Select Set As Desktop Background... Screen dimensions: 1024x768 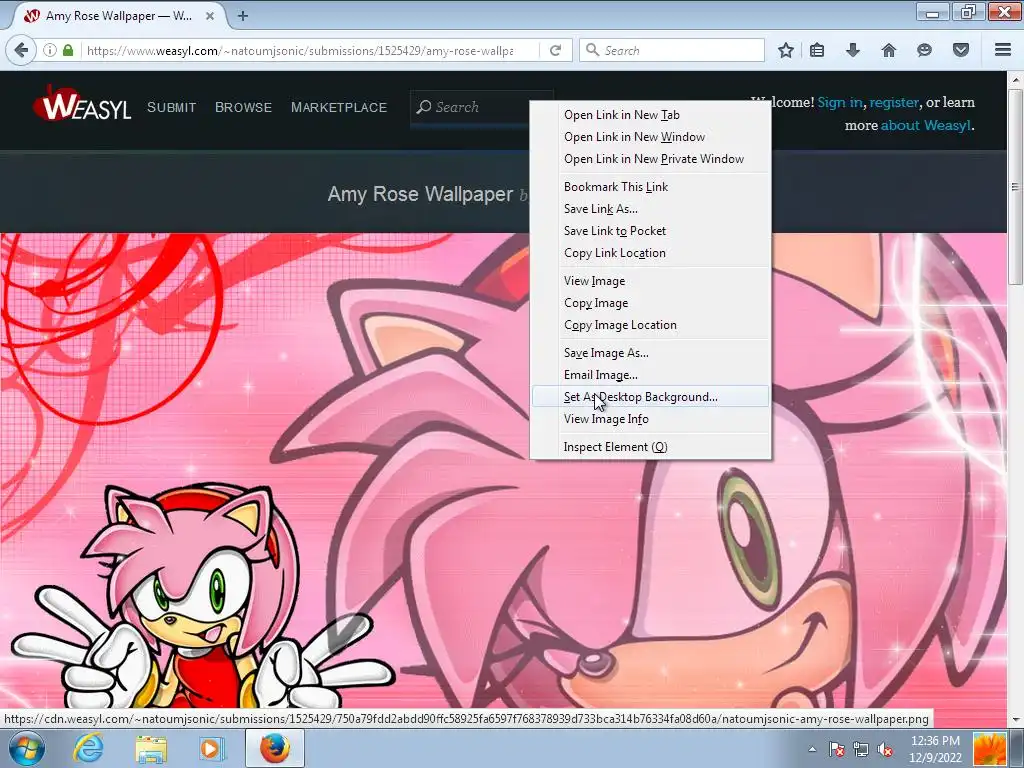click(x=650, y=397)
